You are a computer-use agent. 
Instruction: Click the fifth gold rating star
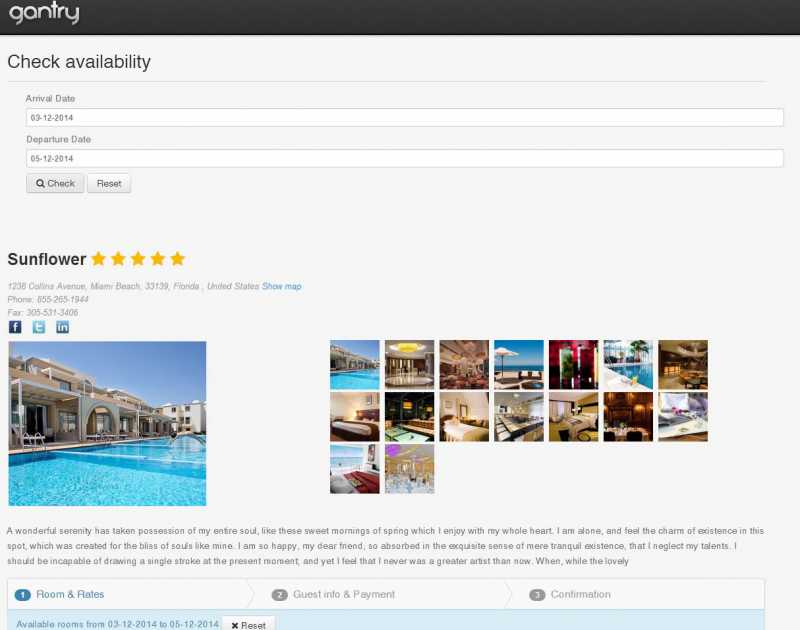(x=178, y=259)
